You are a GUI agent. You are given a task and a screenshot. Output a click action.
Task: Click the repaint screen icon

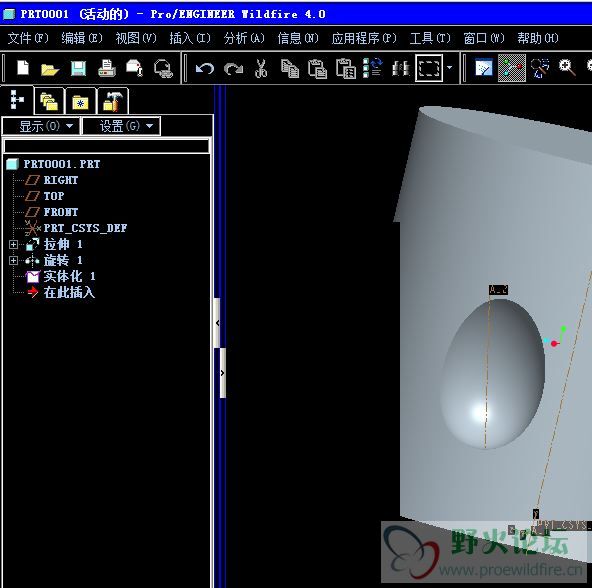[x=484, y=68]
